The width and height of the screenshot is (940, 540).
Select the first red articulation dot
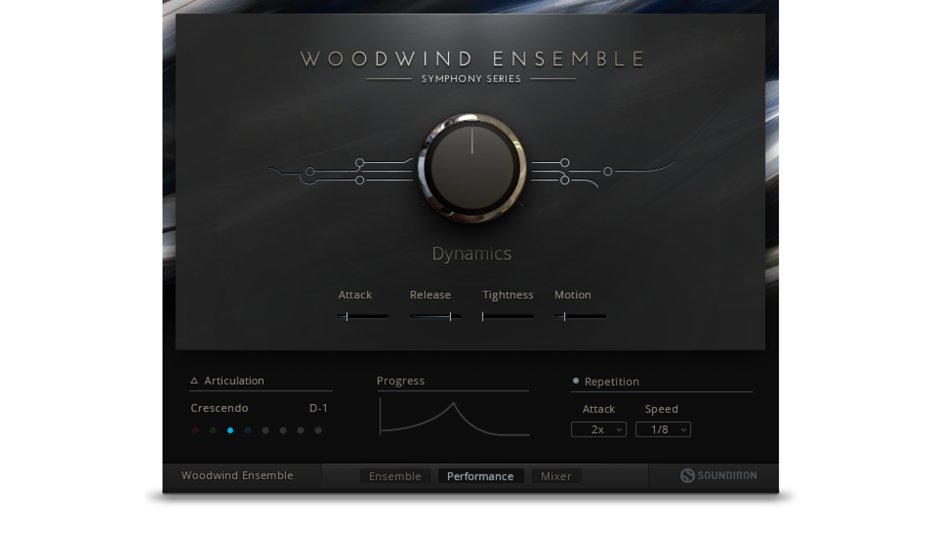(195, 431)
